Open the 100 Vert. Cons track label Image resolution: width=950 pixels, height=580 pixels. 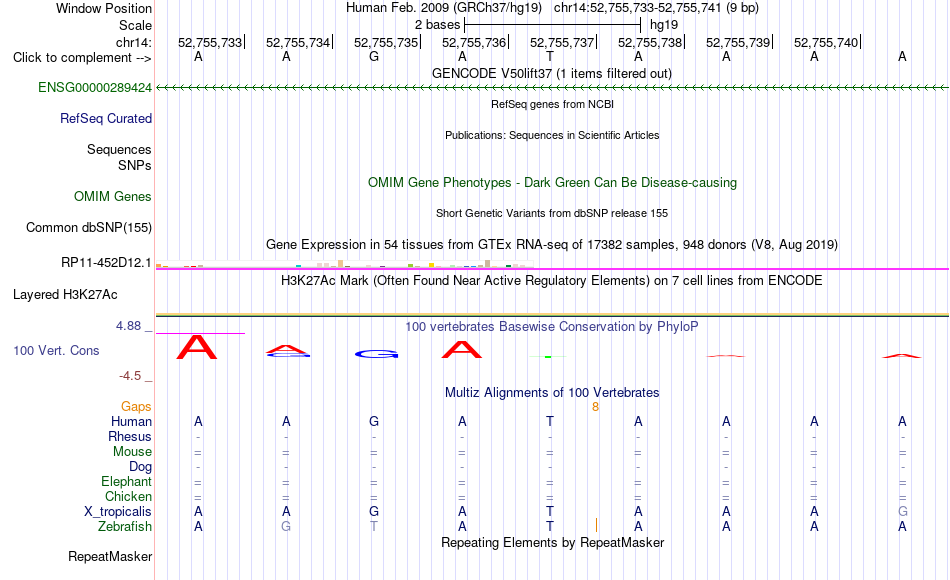[56, 350]
